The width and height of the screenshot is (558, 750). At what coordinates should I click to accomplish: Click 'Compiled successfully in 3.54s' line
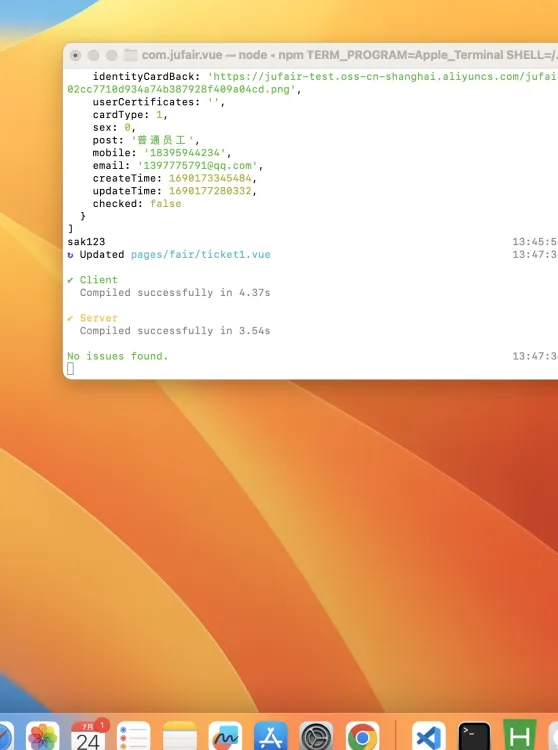tap(175, 331)
